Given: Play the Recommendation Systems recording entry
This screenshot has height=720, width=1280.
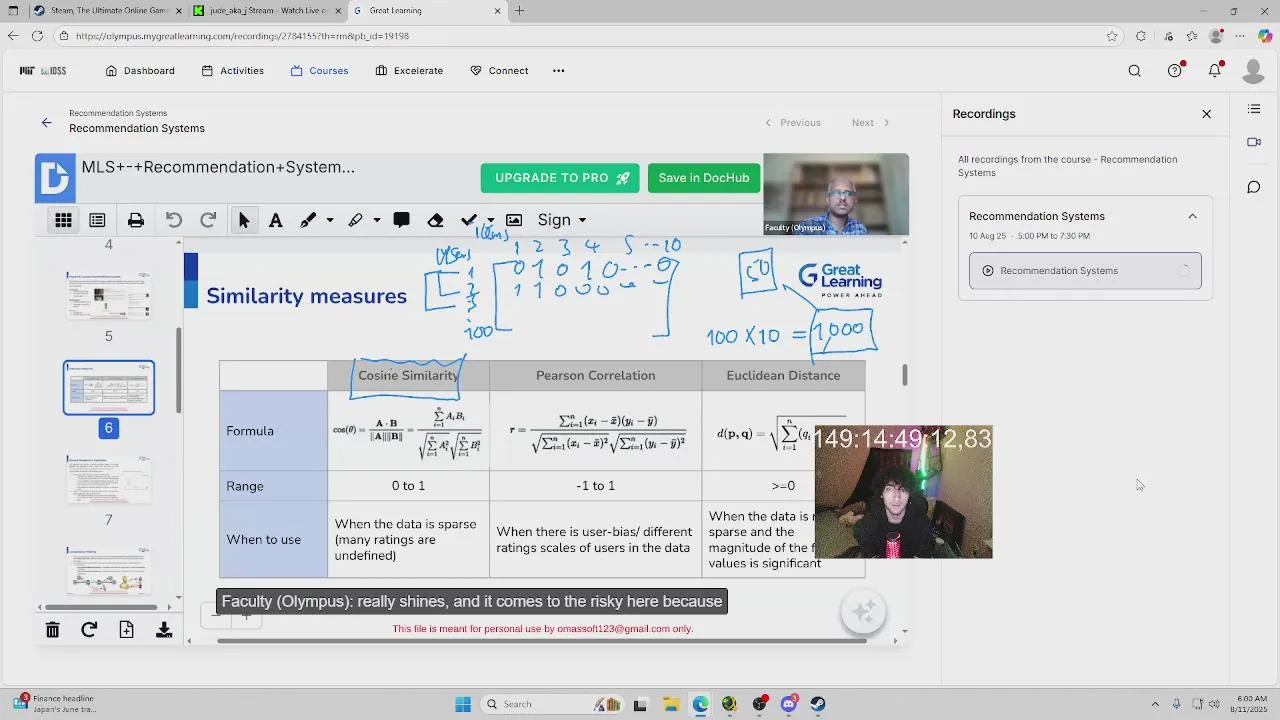Looking at the screenshot, I should tap(1085, 271).
